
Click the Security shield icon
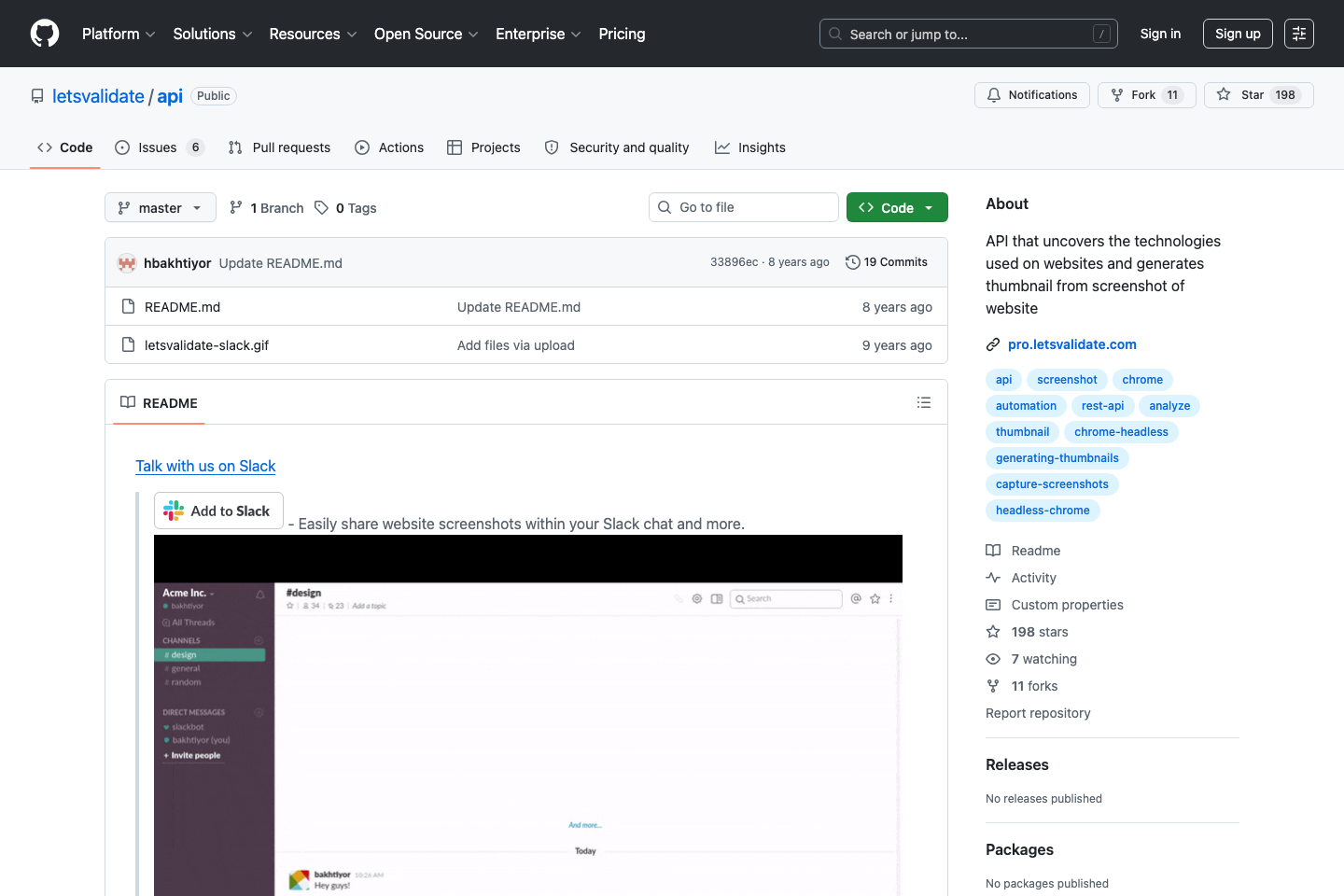(551, 147)
